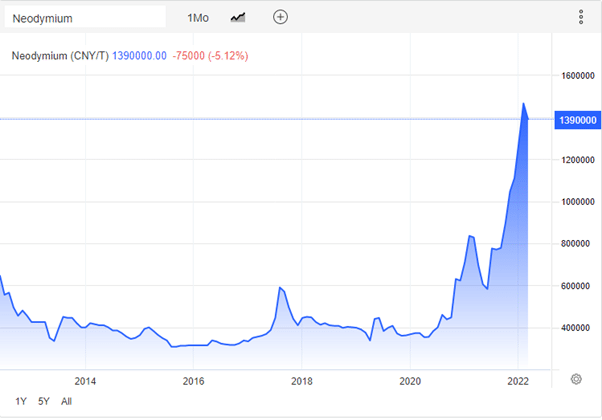602x420 pixels.
Task: Open chart settings gear icon
Action: pos(576,379)
